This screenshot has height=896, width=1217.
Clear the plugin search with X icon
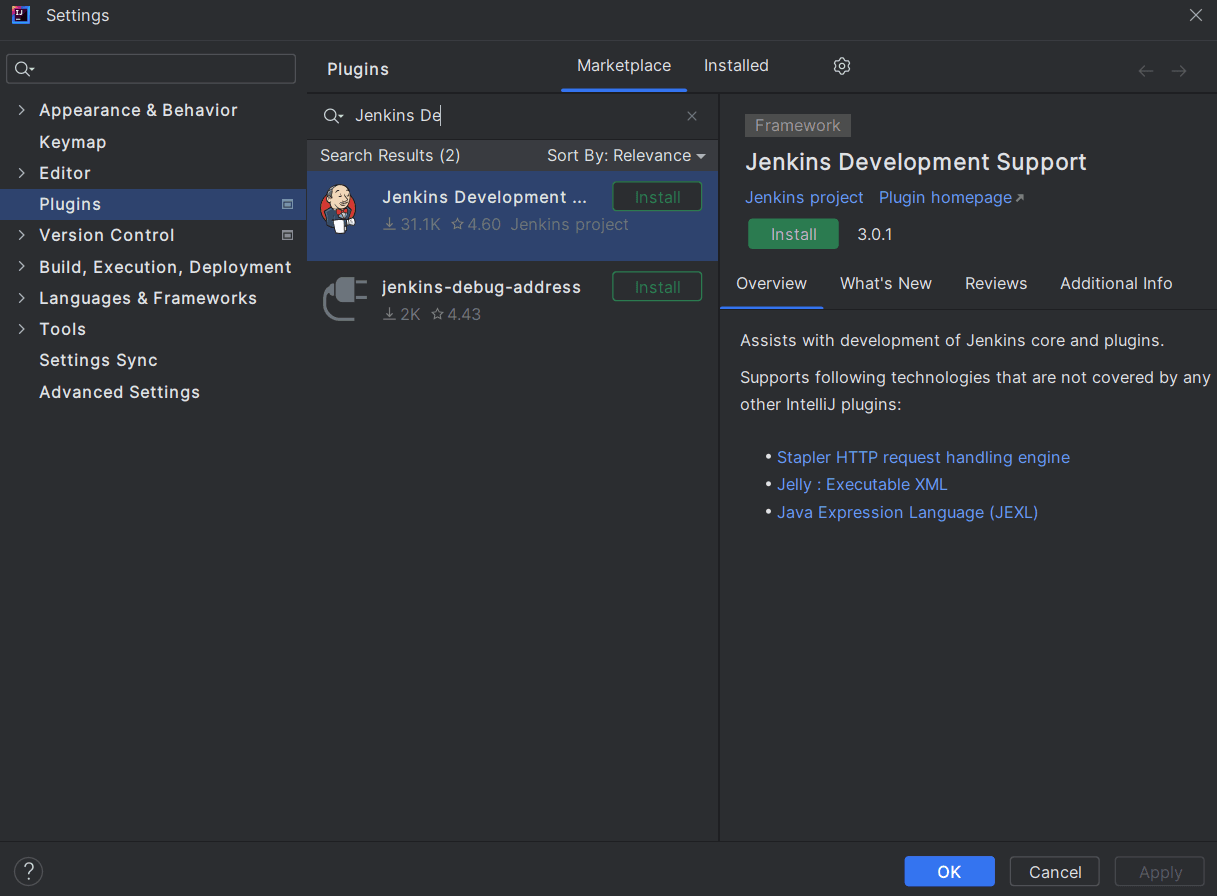(x=691, y=116)
